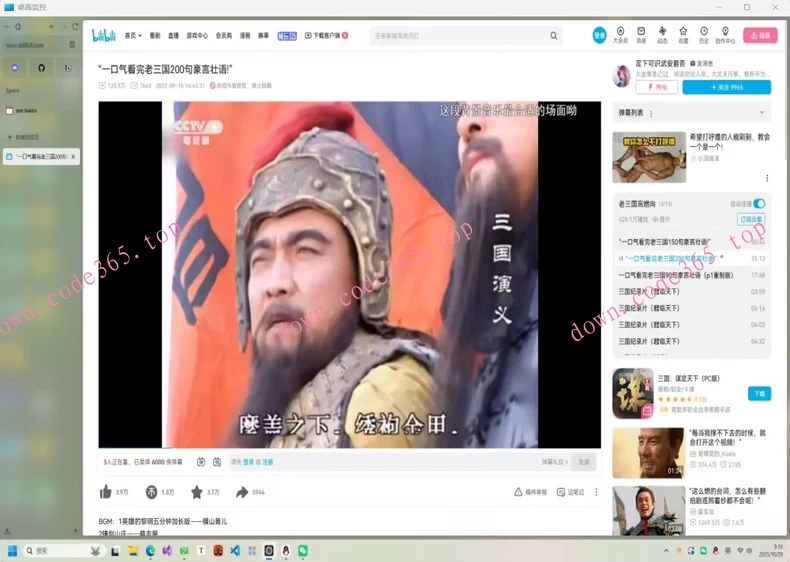This screenshot has width=790, height=562.
Task: Select playlist item 一口气看完老三国90句豪言壮语 (p1重制版)
Action: [x=691, y=275]
